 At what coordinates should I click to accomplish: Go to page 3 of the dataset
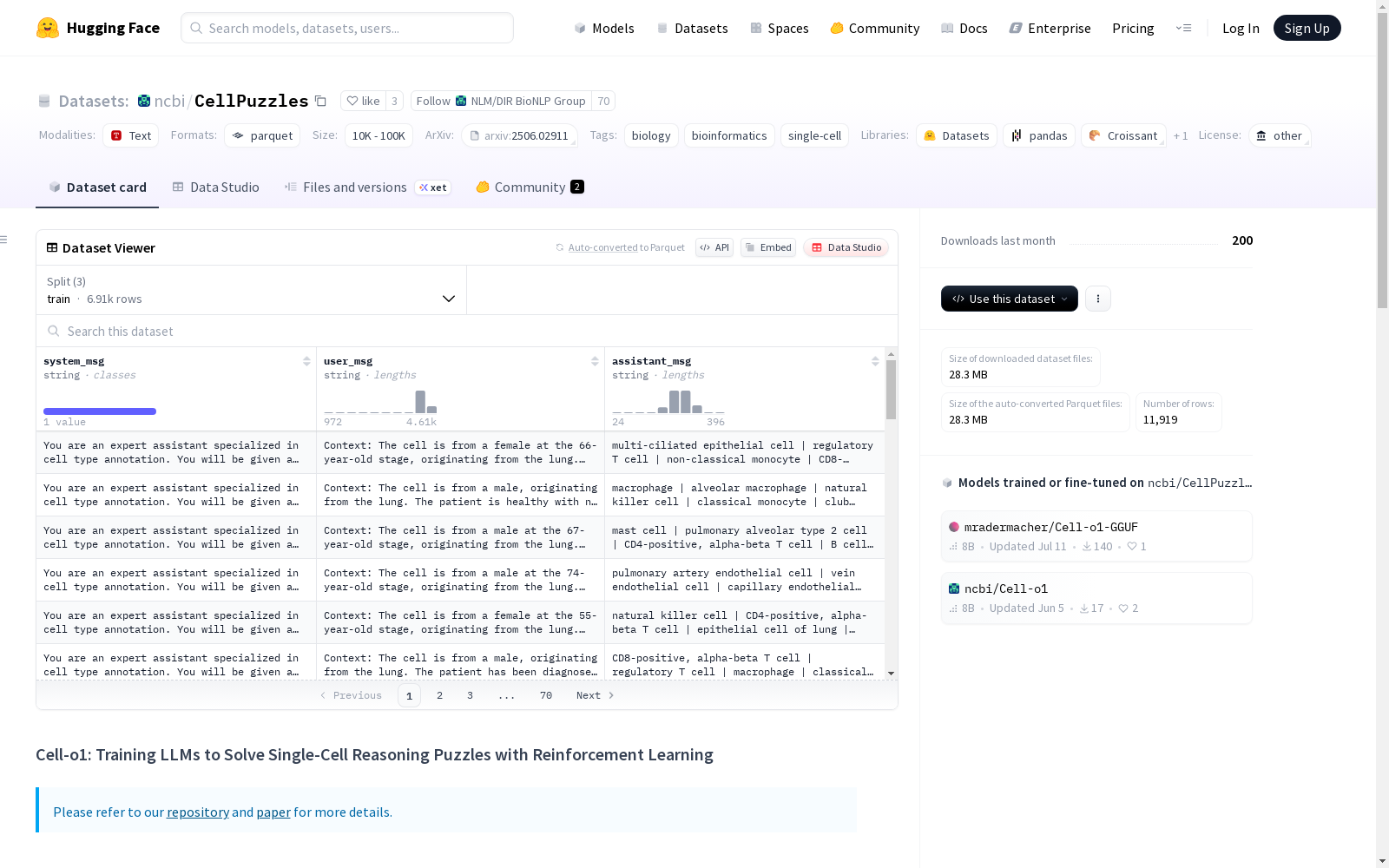click(x=471, y=695)
